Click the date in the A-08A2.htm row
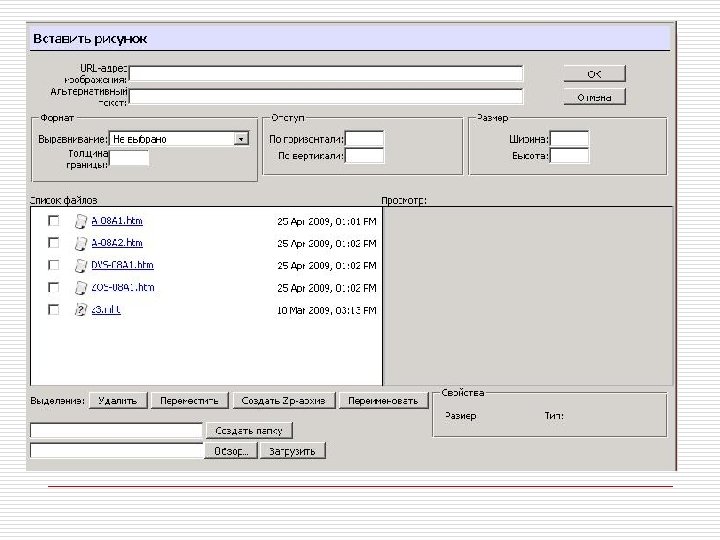Image resolution: width=720 pixels, height=540 pixels. tap(327, 244)
